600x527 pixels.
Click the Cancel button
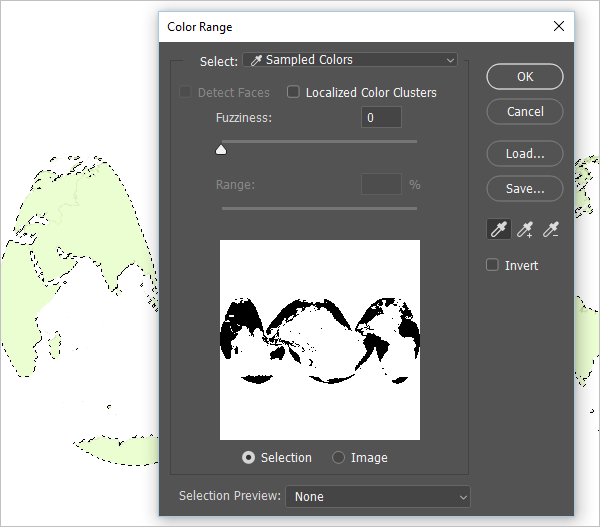pyautogui.click(x=525, y=112)
